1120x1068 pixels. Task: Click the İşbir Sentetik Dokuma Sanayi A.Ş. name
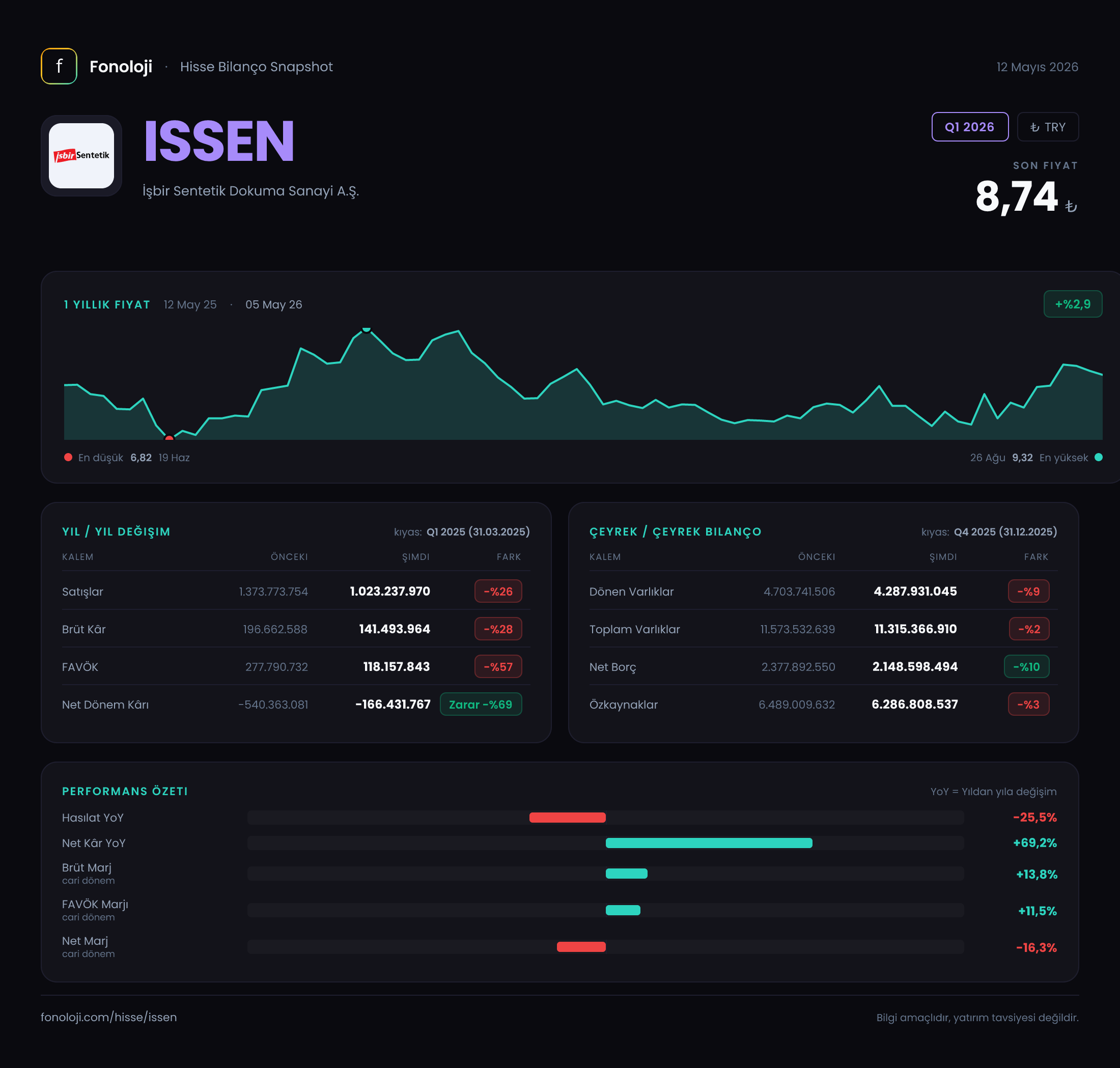pos(250,191)
